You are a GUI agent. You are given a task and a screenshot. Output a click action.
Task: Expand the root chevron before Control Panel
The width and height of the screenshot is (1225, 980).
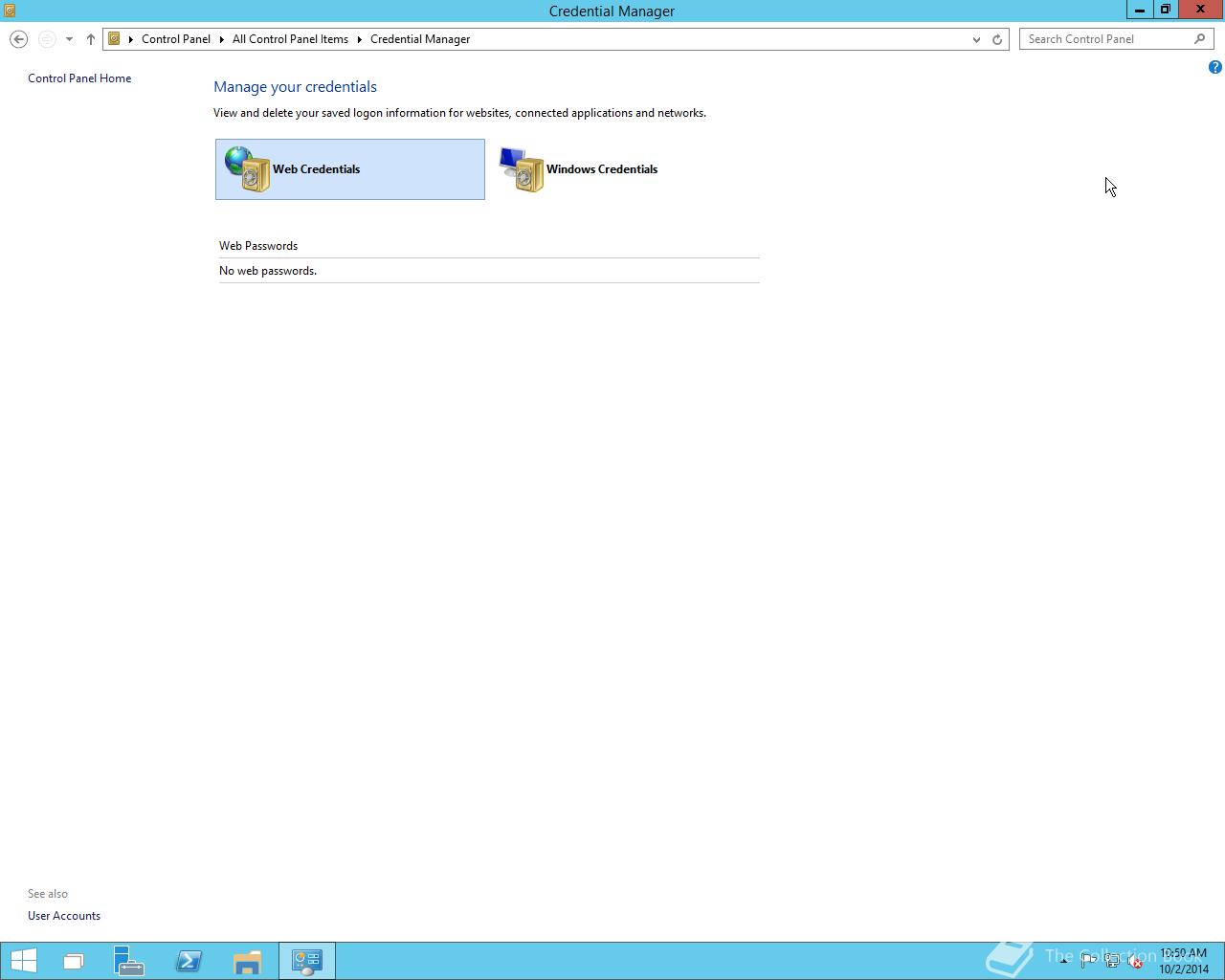coord(131,39)
